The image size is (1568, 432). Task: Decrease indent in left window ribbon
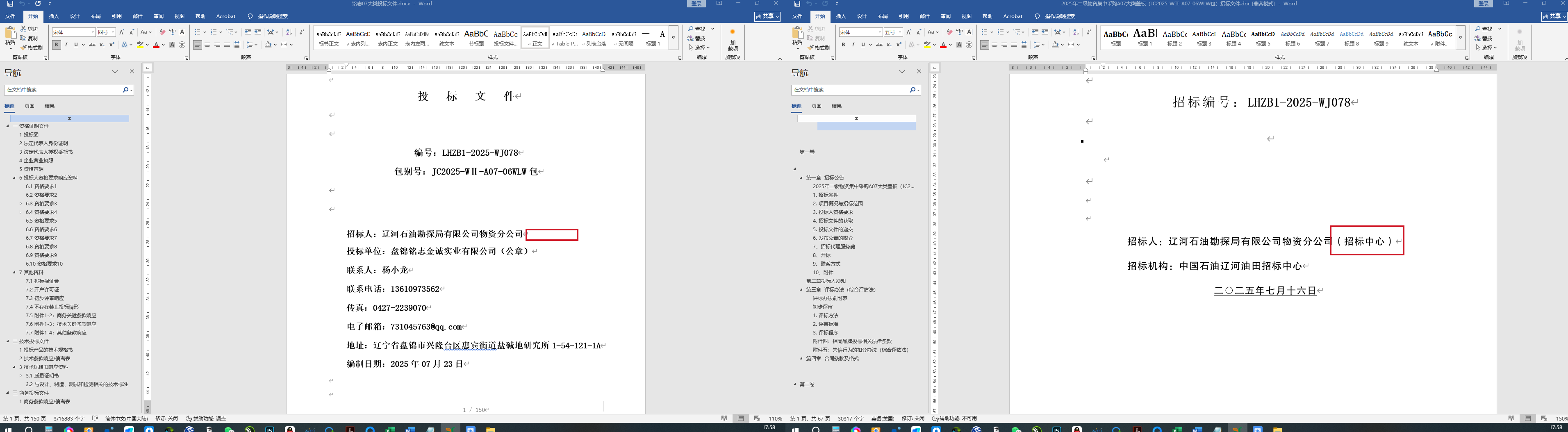click(248, 32)
